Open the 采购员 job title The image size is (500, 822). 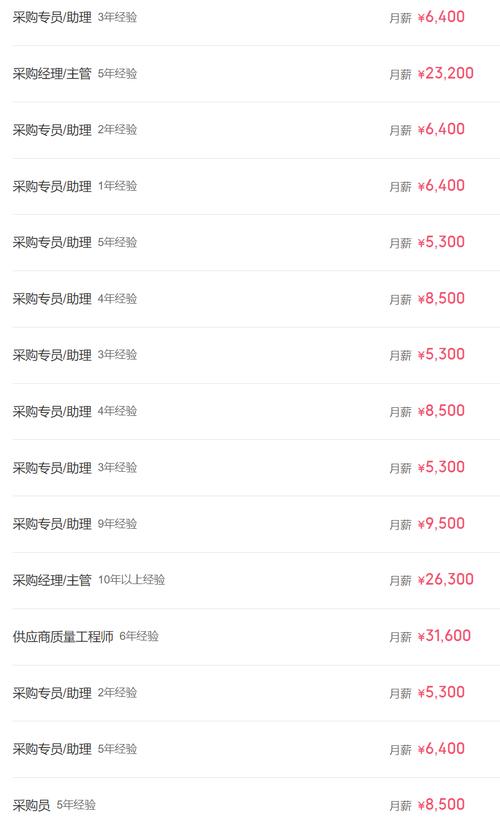[x=31, y=805]
